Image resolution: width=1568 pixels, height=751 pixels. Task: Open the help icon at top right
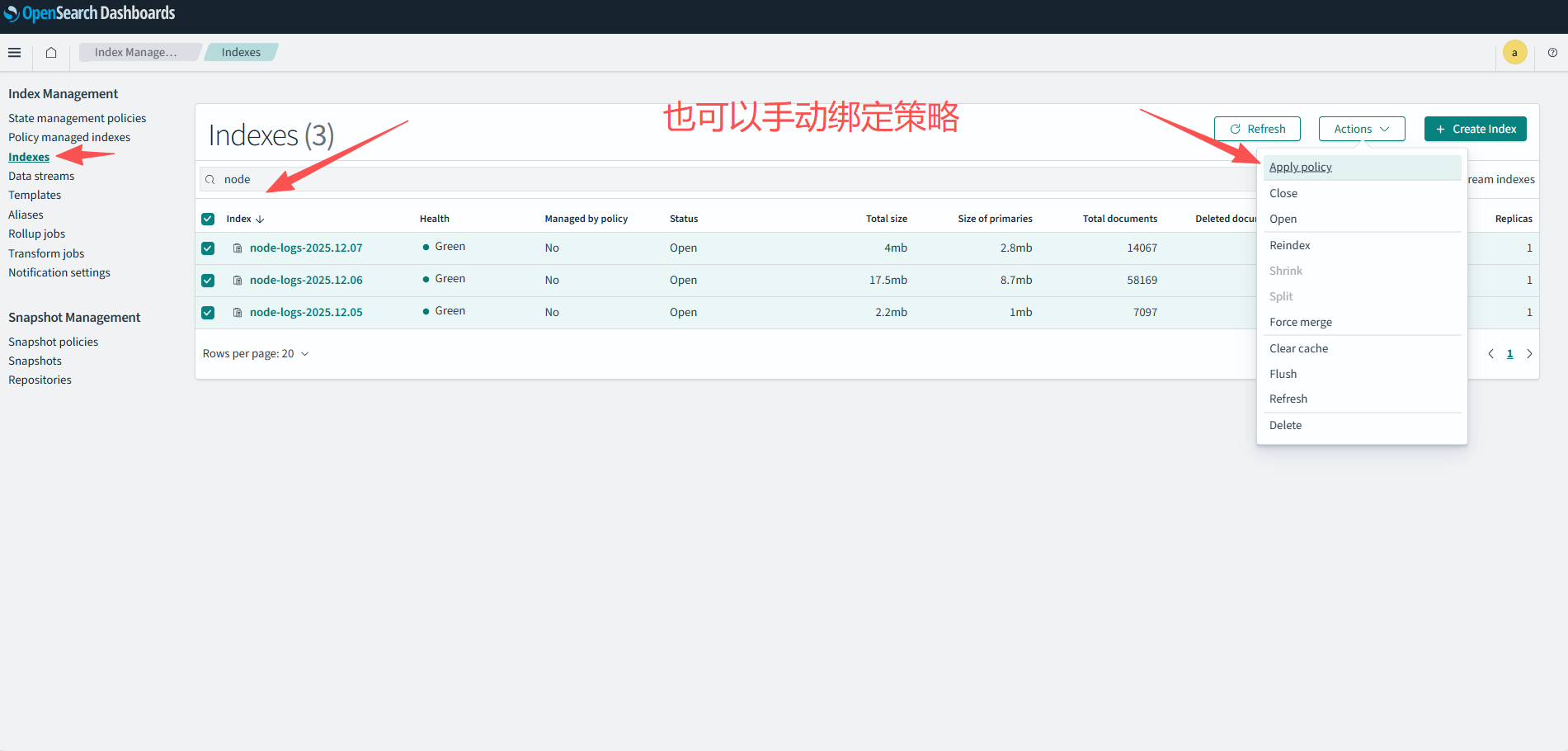click(x=1553, y=52)
